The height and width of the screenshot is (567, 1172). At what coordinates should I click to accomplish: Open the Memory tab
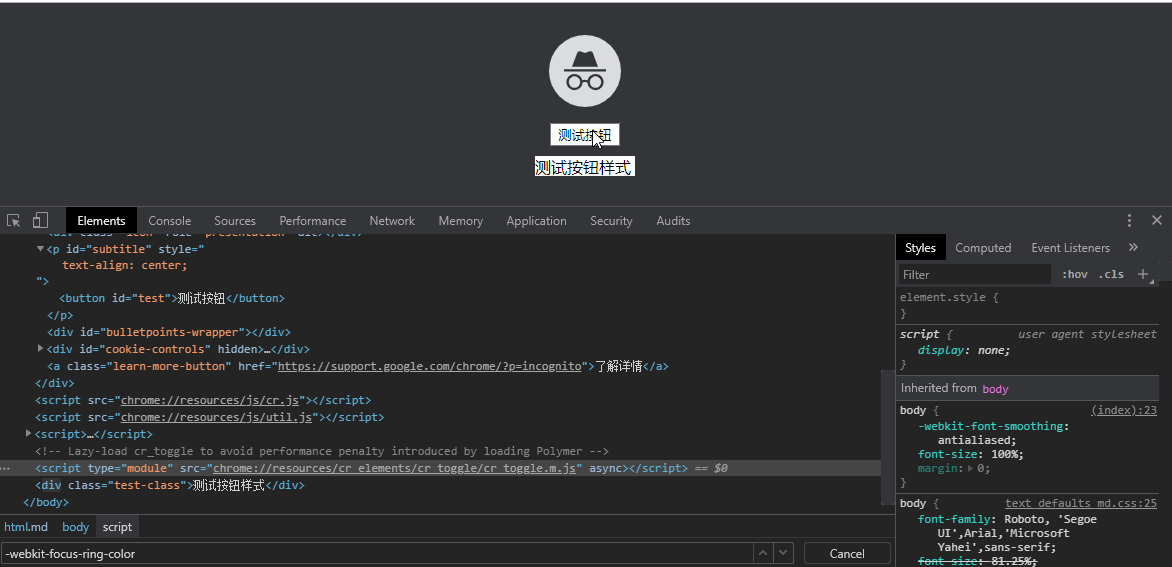click(x=460, y=220)
